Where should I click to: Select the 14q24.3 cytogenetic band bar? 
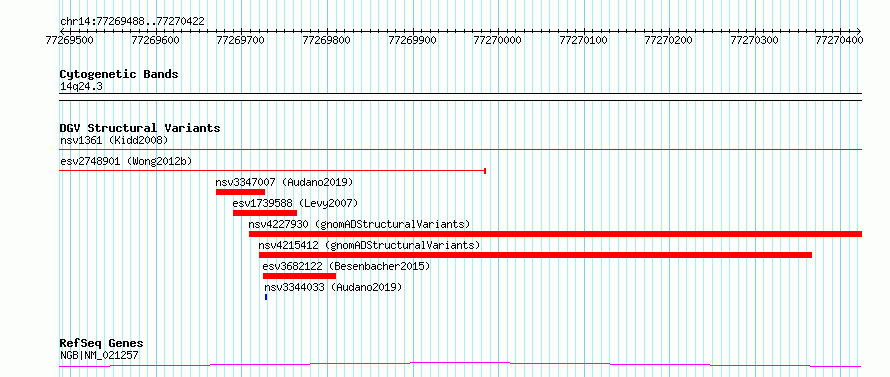pos(460,97)
